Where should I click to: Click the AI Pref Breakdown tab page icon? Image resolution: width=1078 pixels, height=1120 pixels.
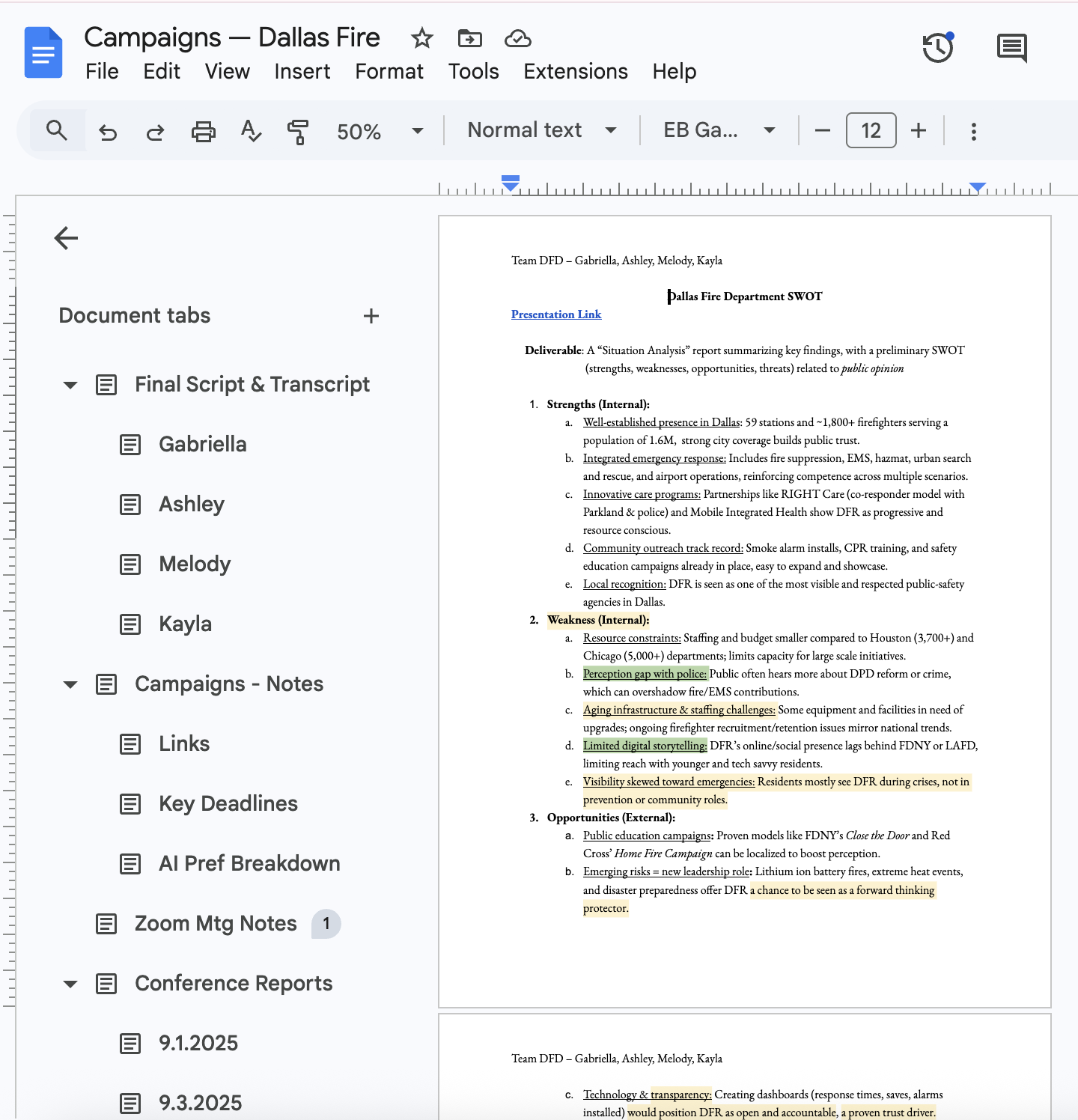pyautogui.click(x=130, y=864)
